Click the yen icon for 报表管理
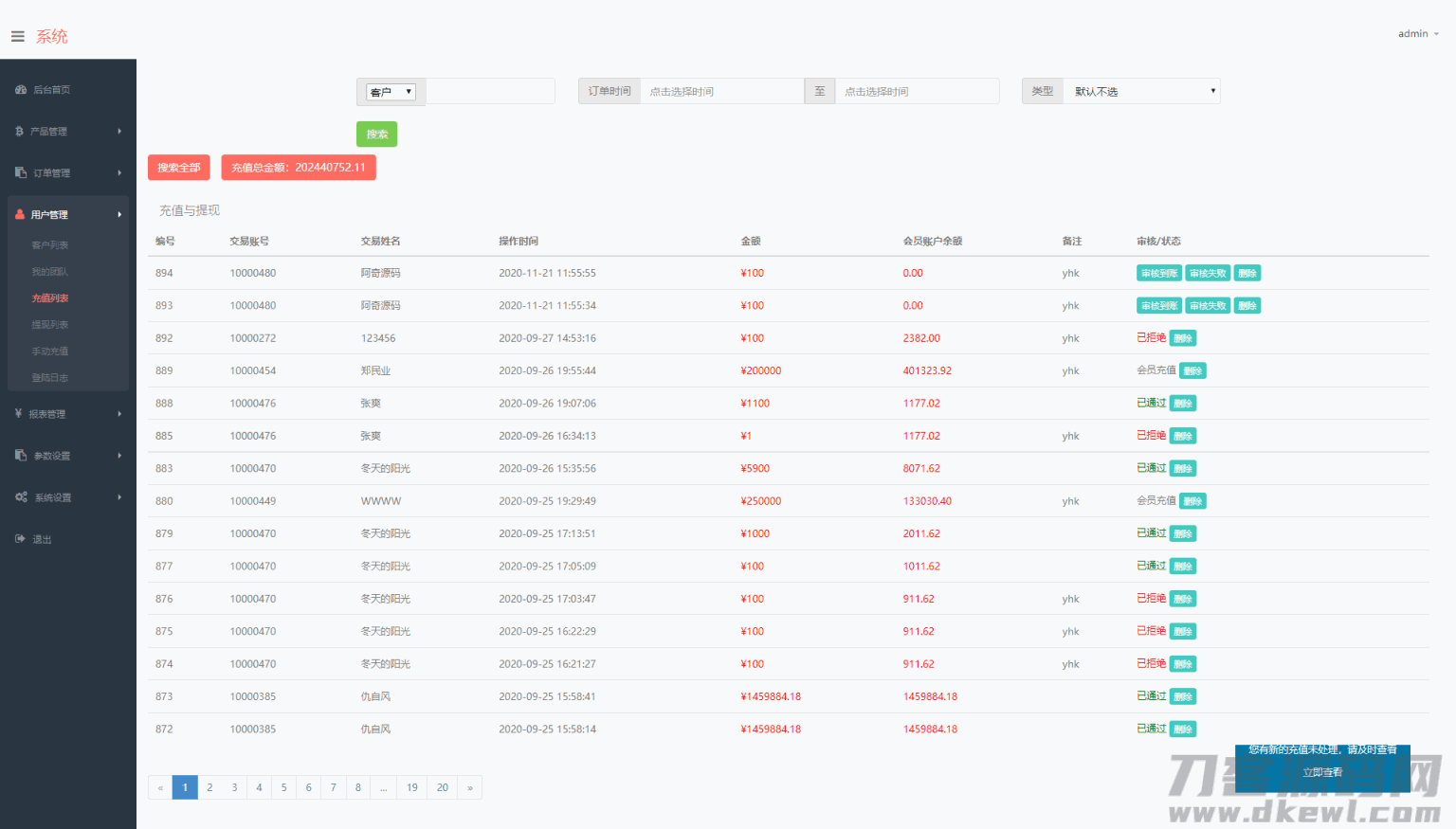Viewport: 1456px width, 829px height. pyautogui.click(x=19, y=414)
